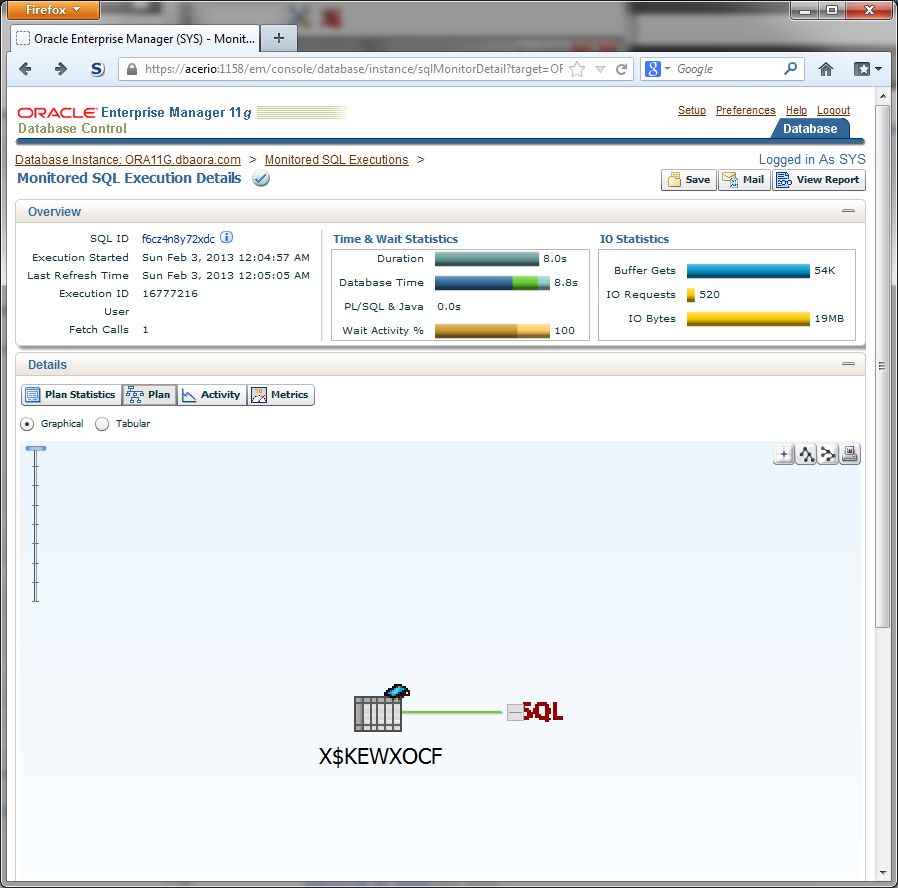Go to the browser Home page
This screenshot has width=898, height=888.
(x=826, y=69)
